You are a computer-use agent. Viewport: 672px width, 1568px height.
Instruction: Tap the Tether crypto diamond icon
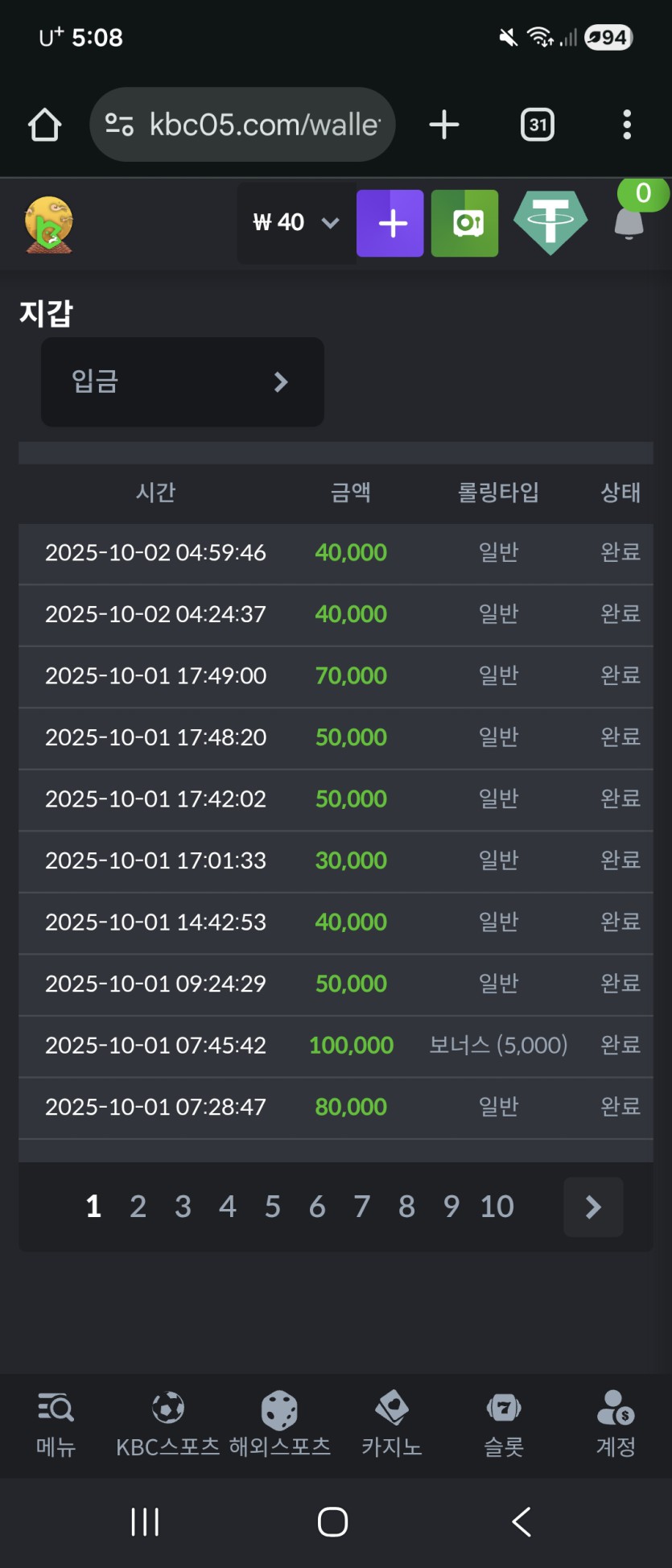[x=550, y=222]
